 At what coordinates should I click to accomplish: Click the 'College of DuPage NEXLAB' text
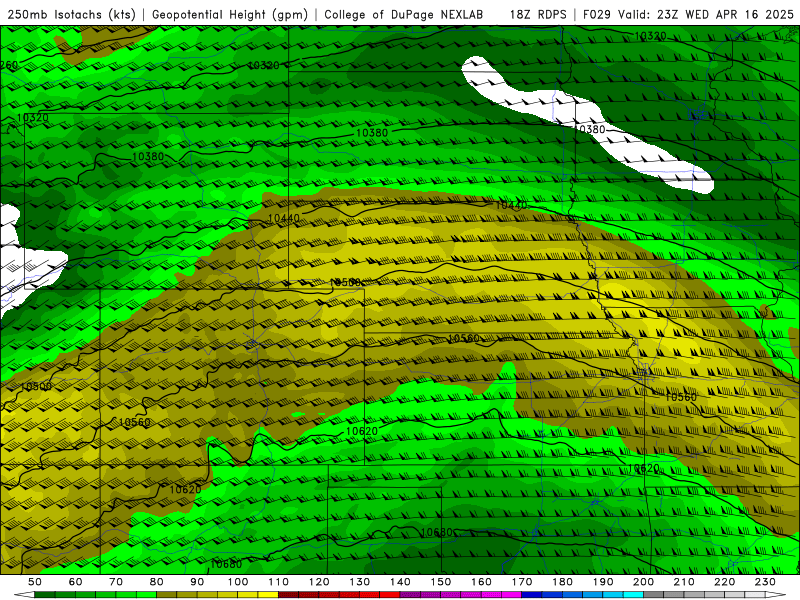click(x=404, y=15)
